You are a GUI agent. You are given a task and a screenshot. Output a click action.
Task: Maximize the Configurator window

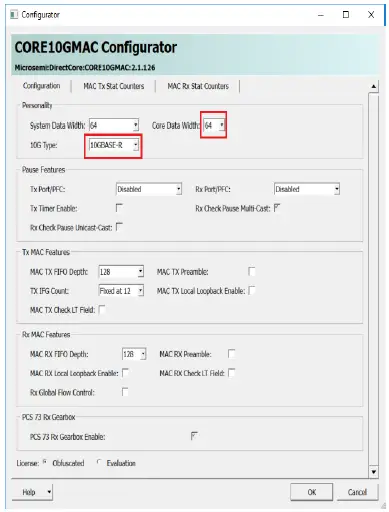click(346, 15)
